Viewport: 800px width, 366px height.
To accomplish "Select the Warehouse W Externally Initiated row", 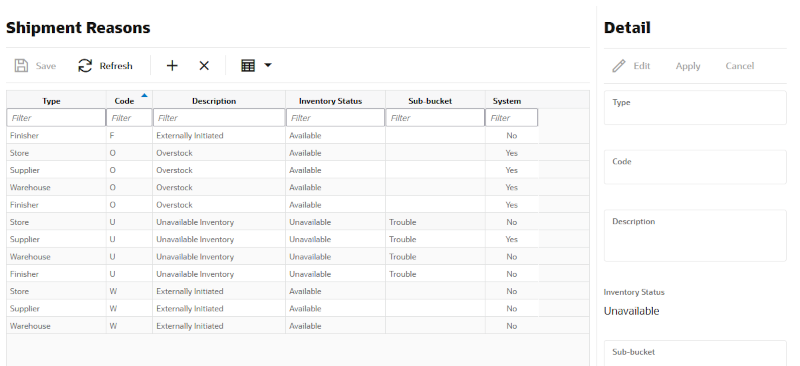I will 272,326.
